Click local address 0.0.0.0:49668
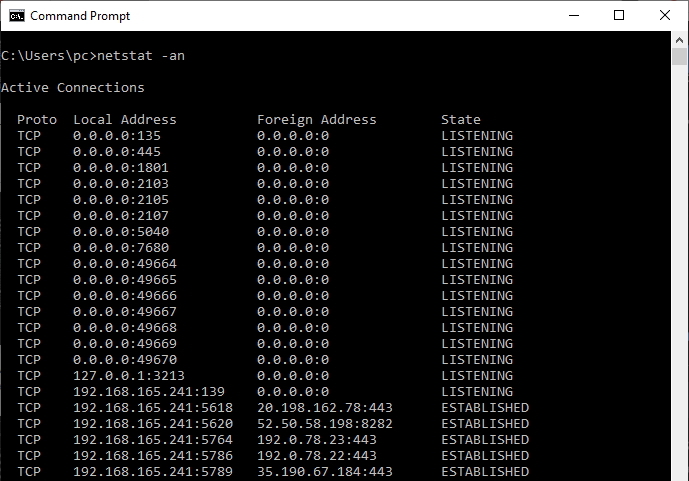 click(125, 327)
